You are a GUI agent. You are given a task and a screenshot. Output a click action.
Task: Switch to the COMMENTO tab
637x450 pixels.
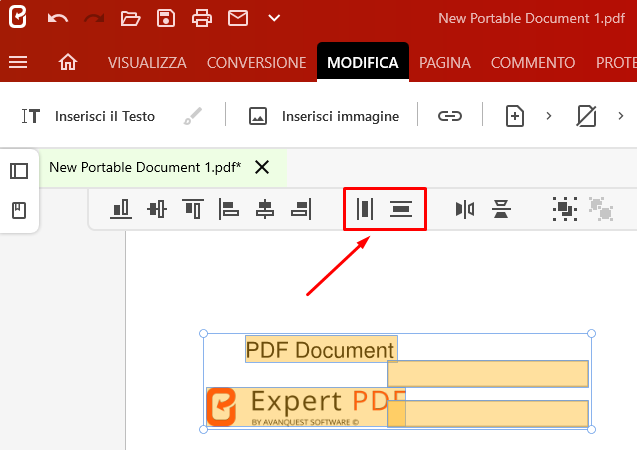pos(533,63)
